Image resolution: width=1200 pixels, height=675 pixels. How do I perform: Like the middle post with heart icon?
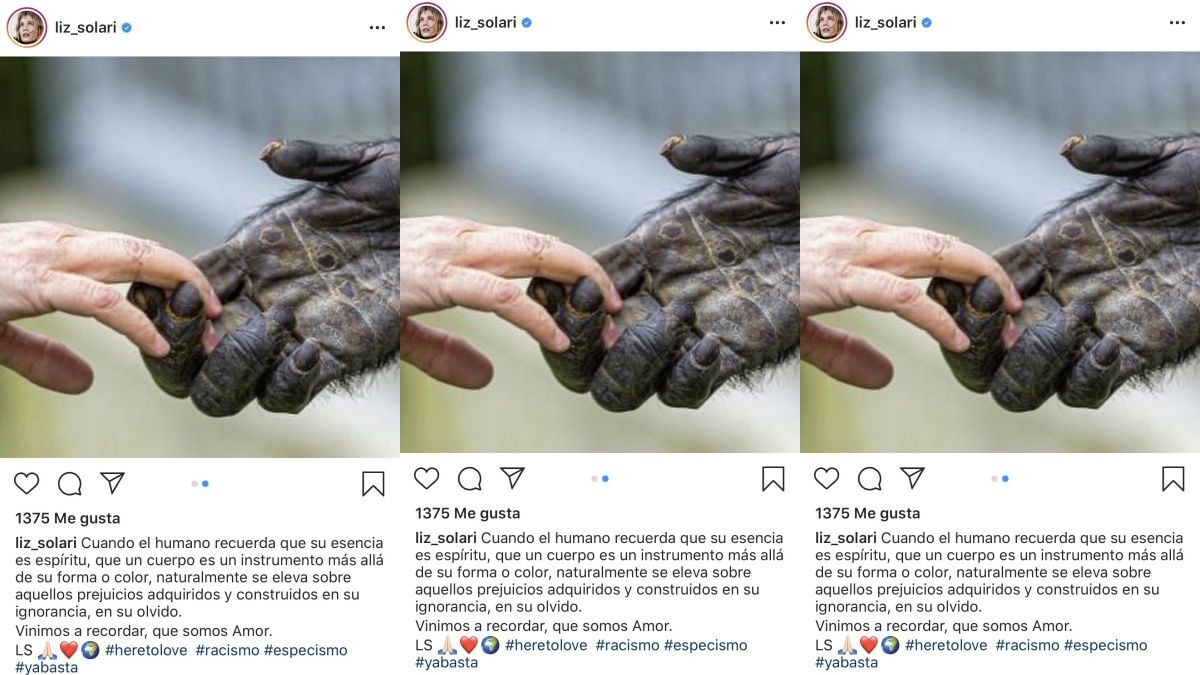(x=427, y=479)
